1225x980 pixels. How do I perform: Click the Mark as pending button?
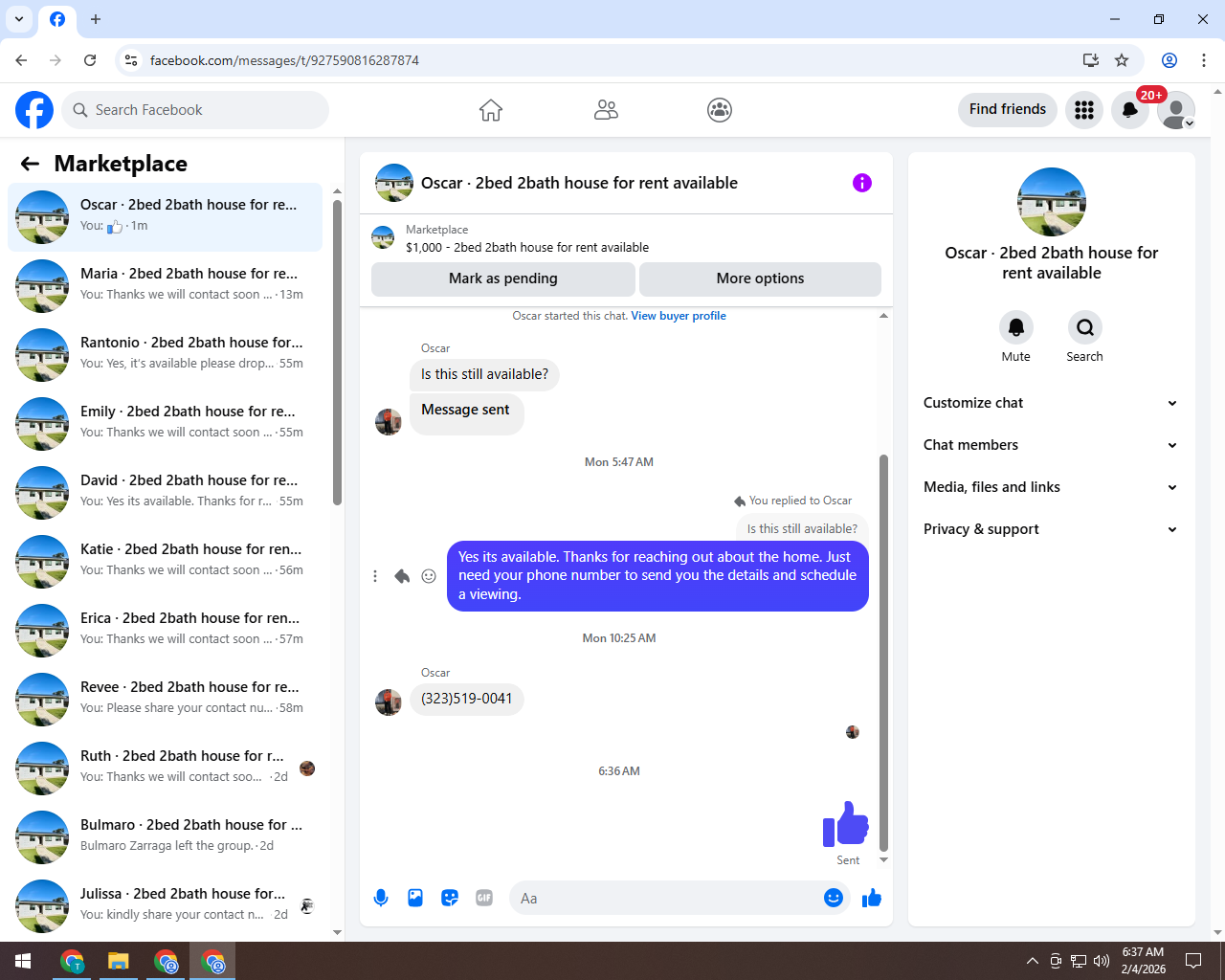503,278
